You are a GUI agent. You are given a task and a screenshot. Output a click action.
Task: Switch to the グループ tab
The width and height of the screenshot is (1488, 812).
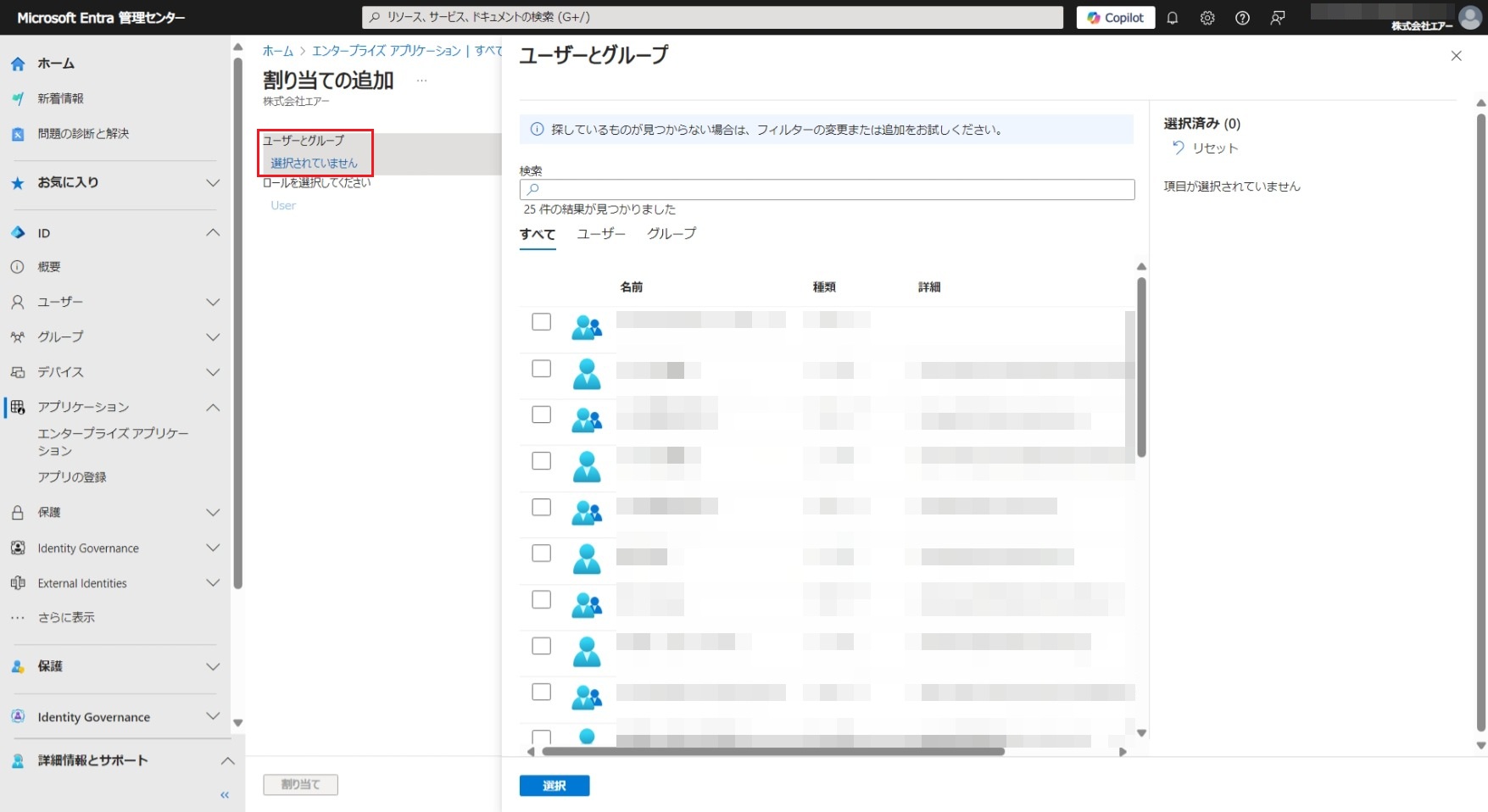coord(672,233)
